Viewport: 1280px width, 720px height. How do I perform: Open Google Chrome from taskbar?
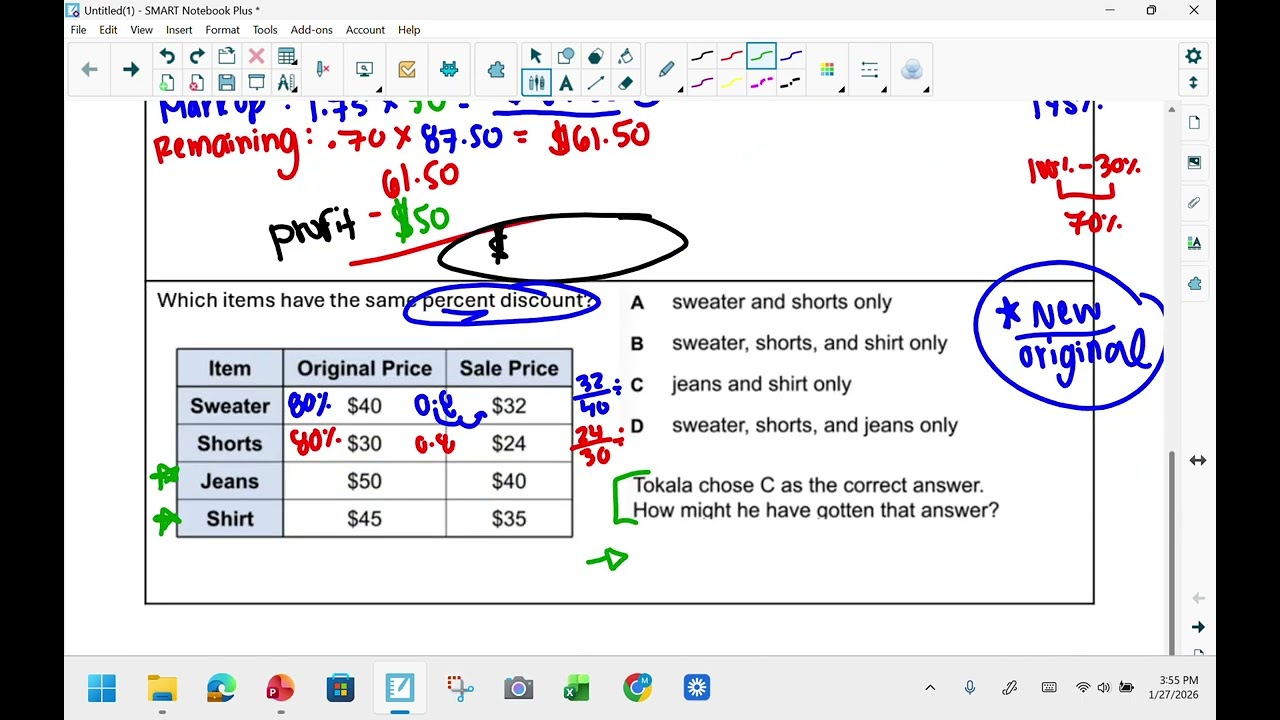[x=637, y=688]
